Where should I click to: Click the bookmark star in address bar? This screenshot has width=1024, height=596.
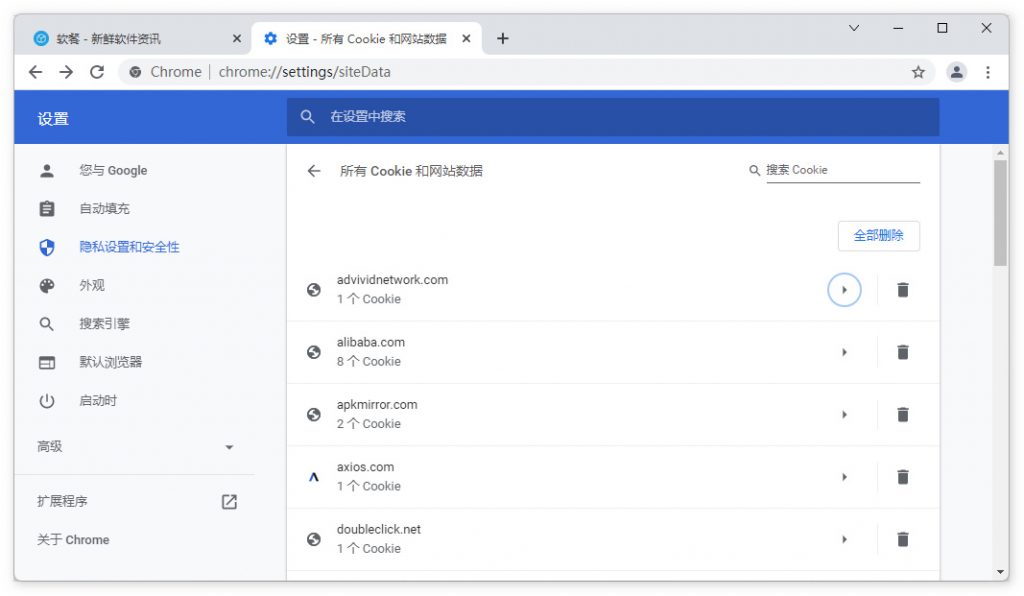918,72
